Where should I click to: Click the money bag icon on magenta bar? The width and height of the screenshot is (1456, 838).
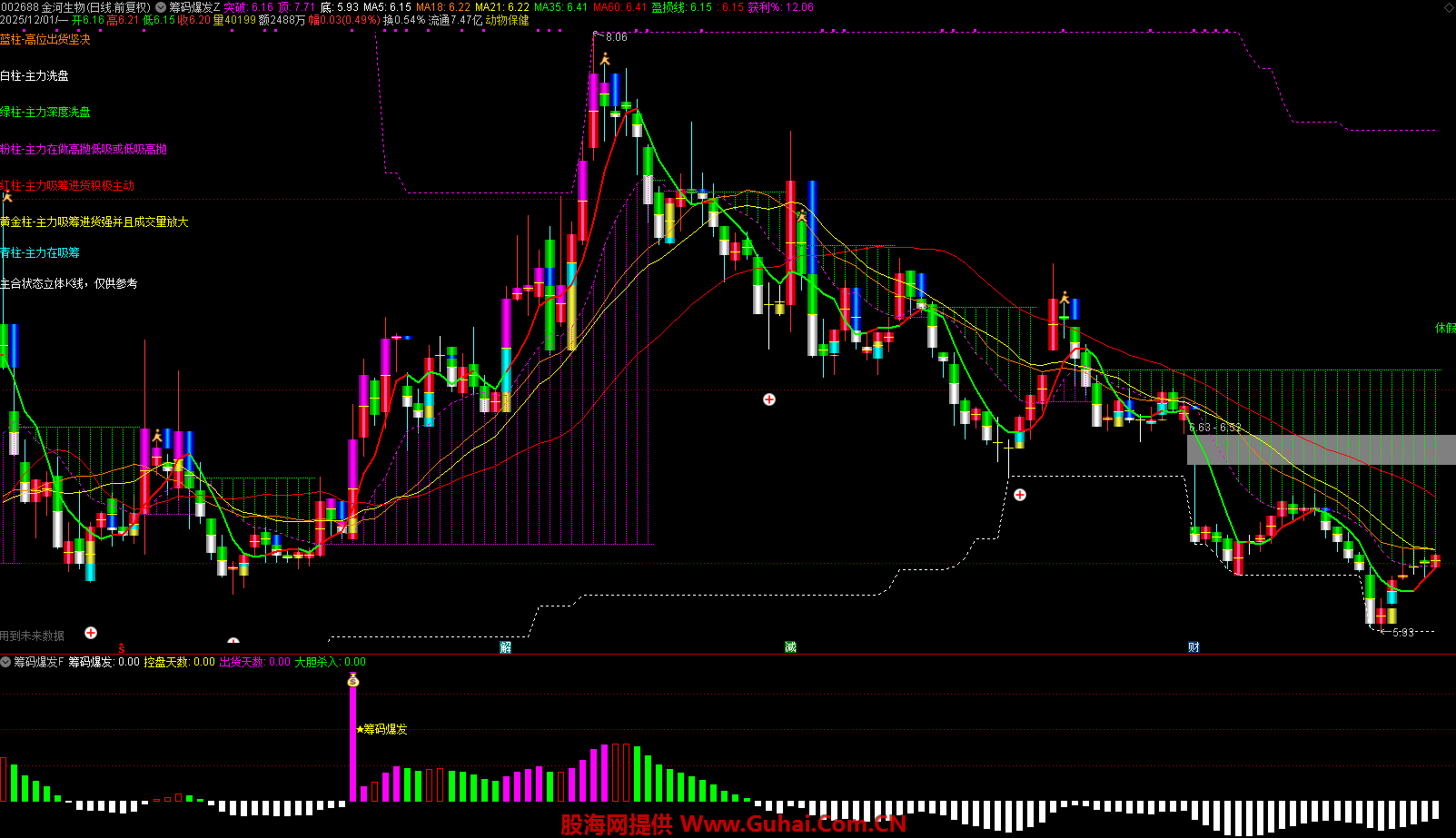pyautogui.click(x=353, y=680)
